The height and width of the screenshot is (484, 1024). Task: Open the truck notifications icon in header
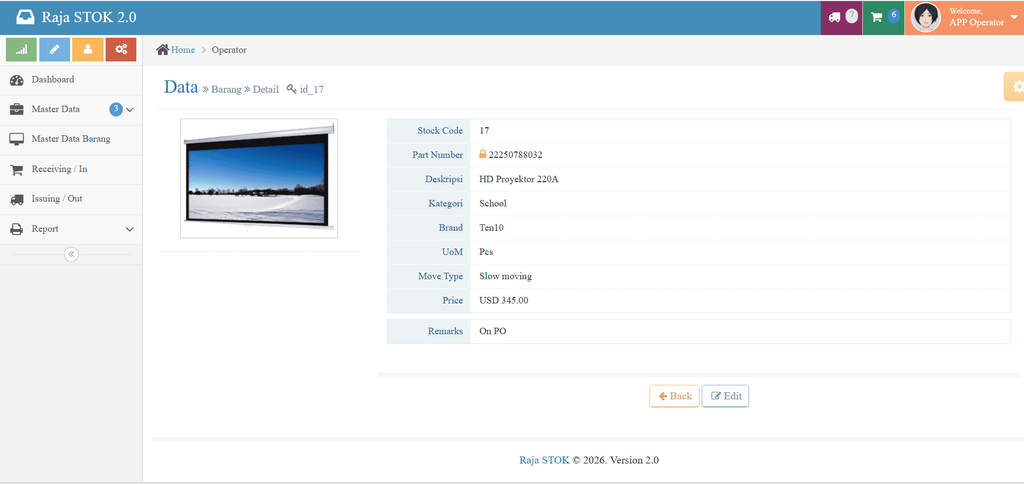click(841, 18)
